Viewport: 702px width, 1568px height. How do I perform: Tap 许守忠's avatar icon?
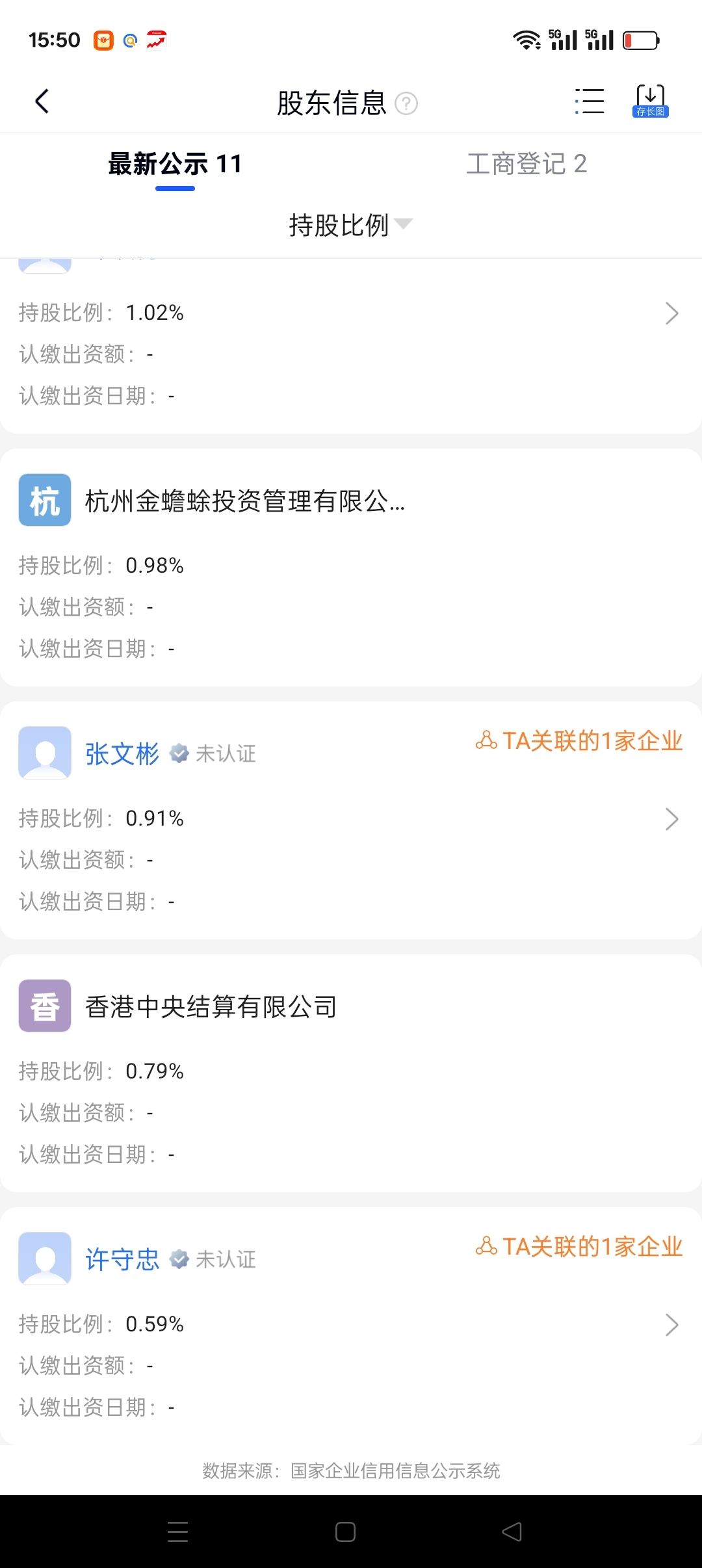[45, 1259]
